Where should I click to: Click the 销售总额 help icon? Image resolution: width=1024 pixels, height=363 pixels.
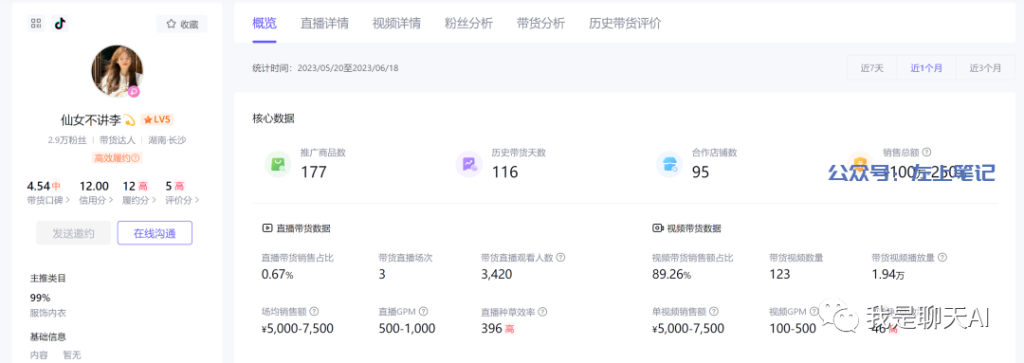click(927, 153)
